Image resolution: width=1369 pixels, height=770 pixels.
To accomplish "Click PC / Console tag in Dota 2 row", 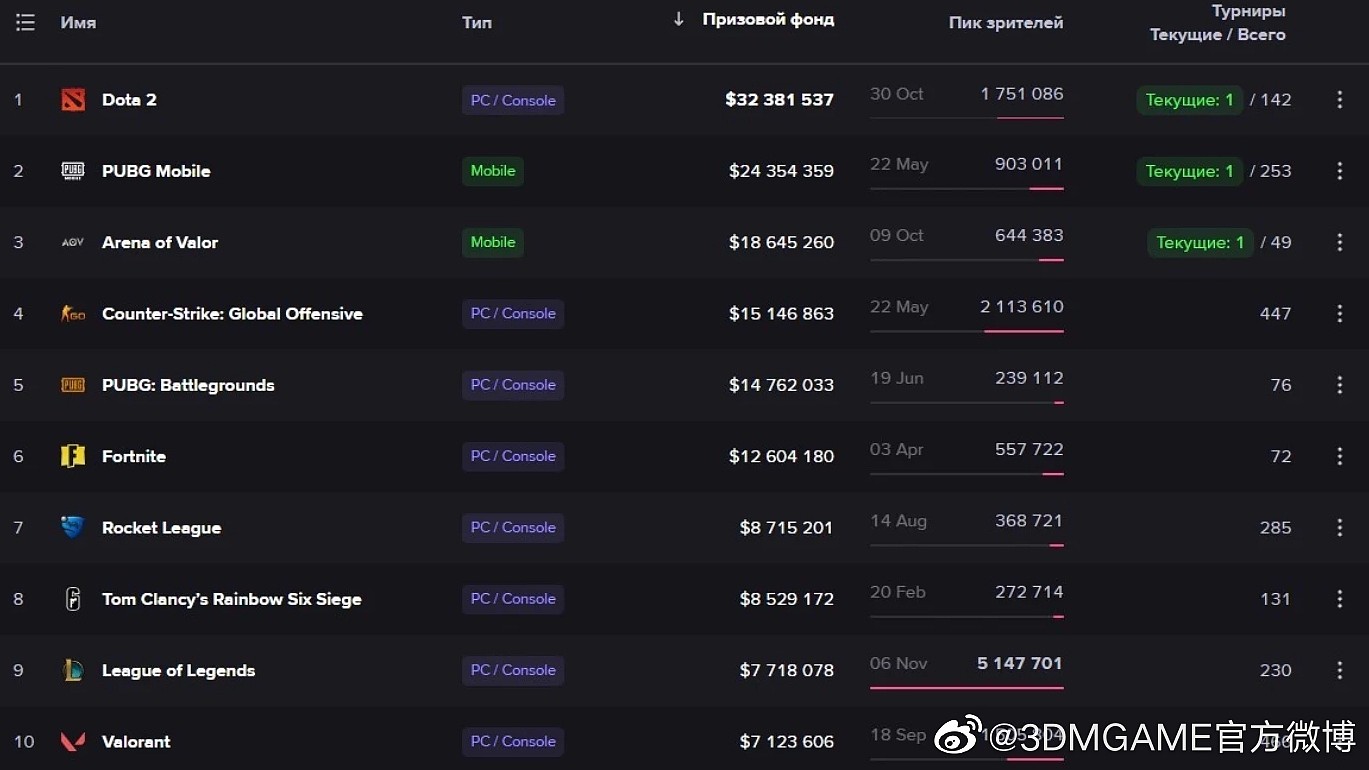I will click(513, 100).
